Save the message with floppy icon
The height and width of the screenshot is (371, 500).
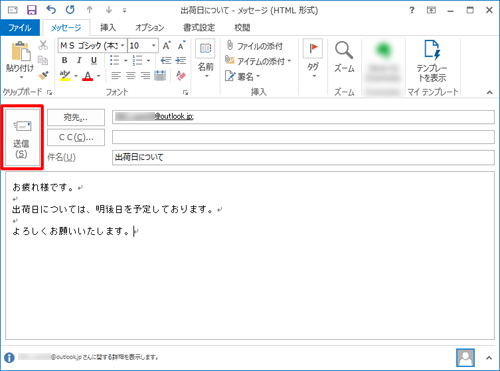click(x=32, y=10)
